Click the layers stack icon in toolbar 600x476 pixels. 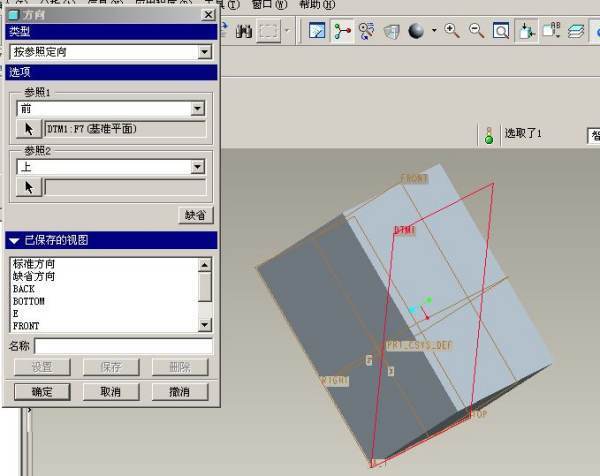577,31
